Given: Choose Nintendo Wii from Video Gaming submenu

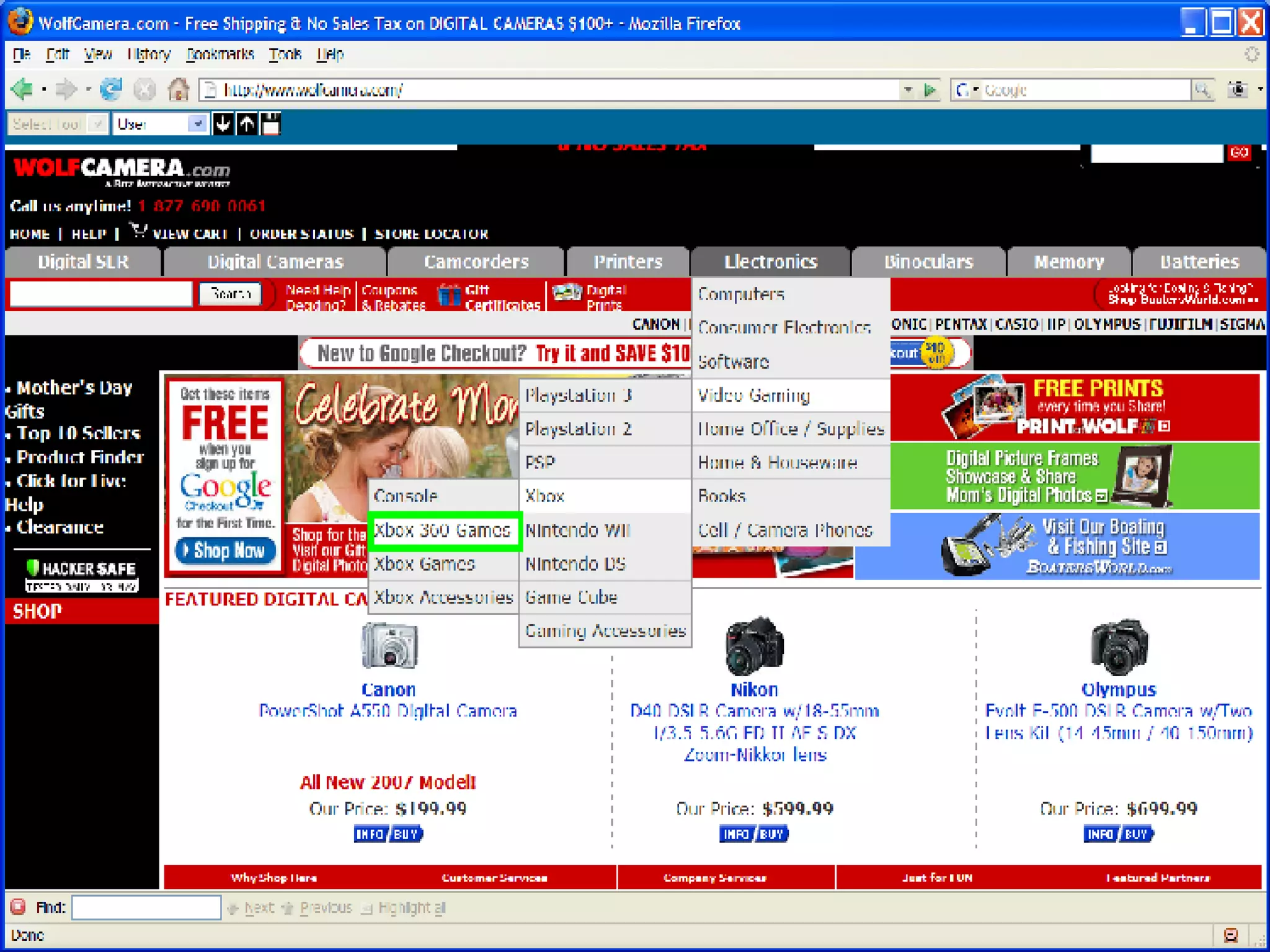Looking at the screenshot, I should [x=578, y=531].
